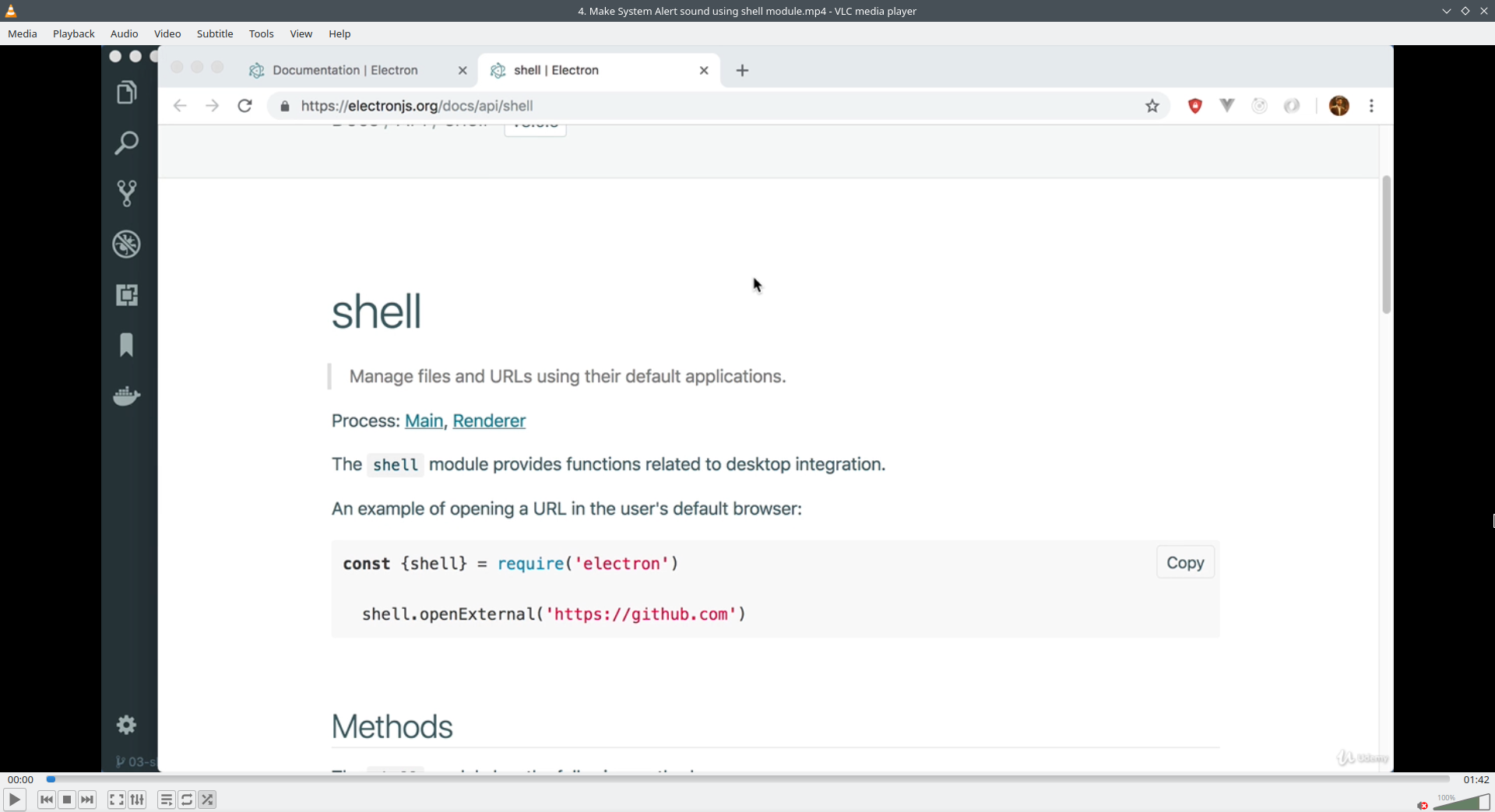
Task: Close the shell | Electron tab
Action: tap(704, 71)
